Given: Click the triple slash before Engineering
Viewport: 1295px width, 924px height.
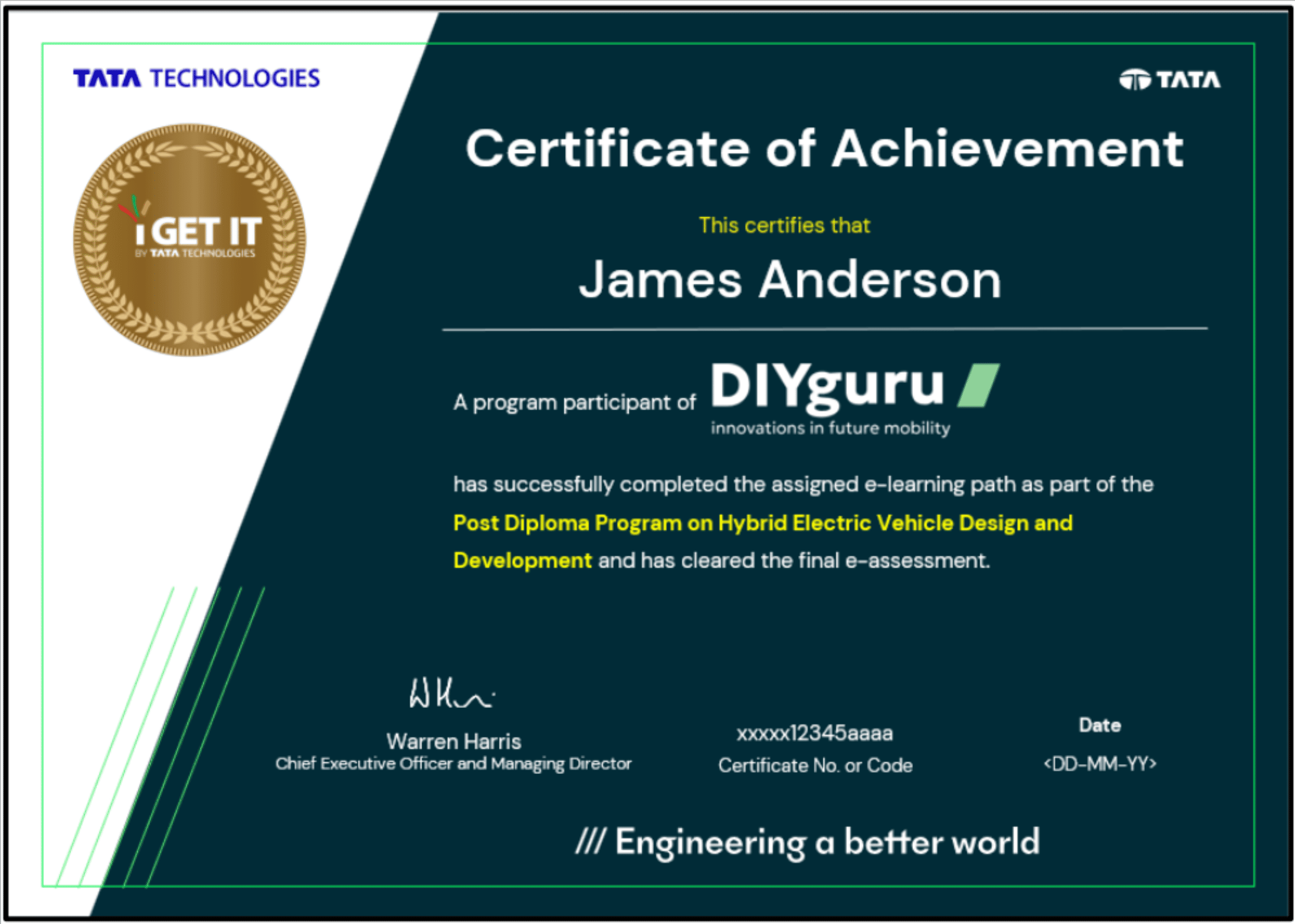Looking at the screenshot, I should pos(590,841).
